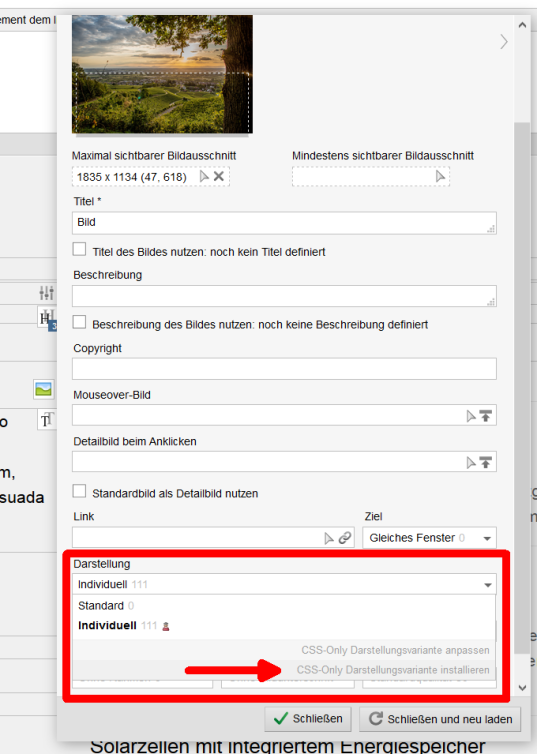
Task: Click the heading H icon in the background page
Action: click(x=47, y=318)
